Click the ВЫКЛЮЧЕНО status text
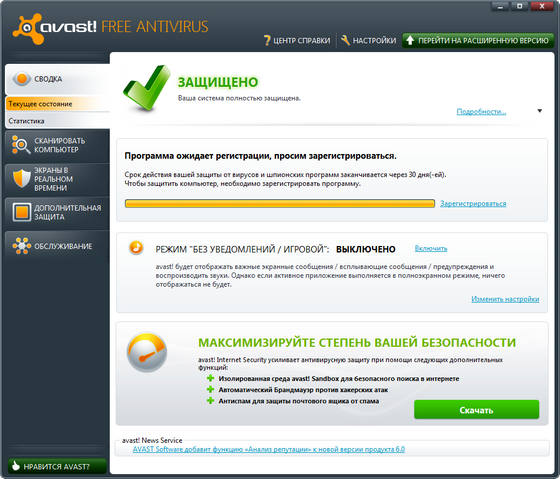Viewport: 560px width, 479px height. [x=366, y=249]
